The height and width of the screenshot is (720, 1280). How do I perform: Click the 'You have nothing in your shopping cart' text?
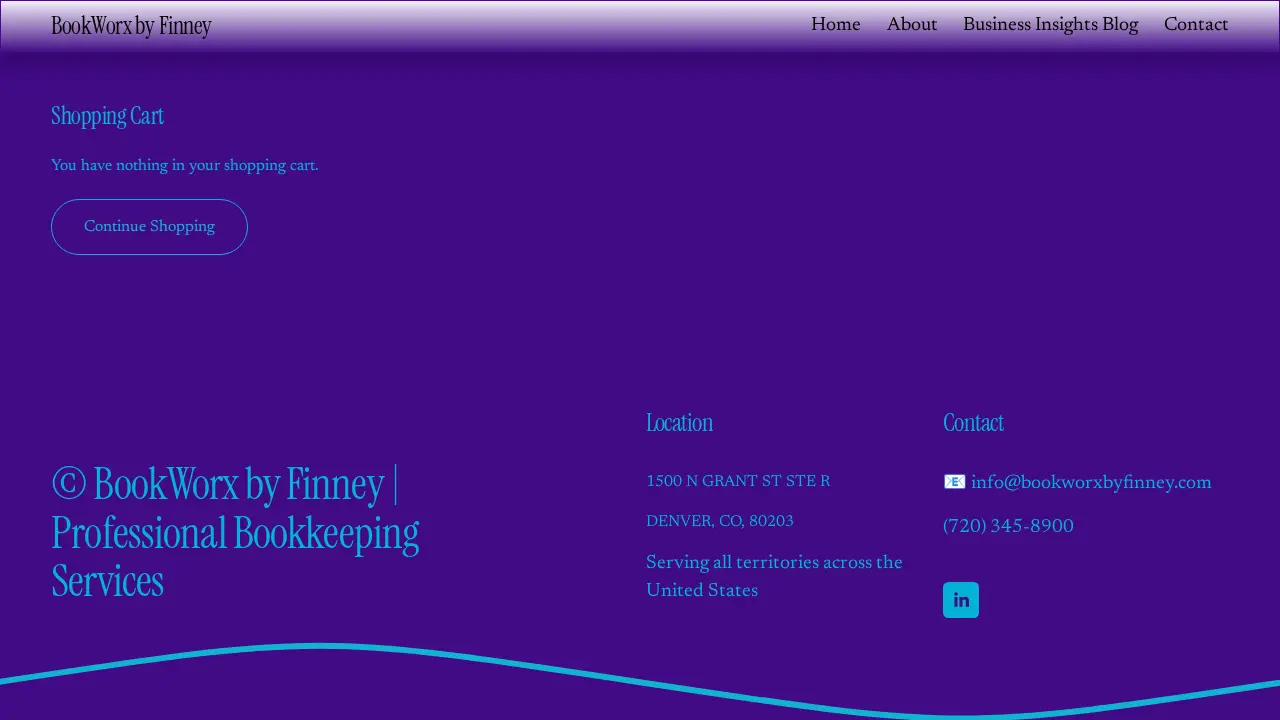(185, 165)
